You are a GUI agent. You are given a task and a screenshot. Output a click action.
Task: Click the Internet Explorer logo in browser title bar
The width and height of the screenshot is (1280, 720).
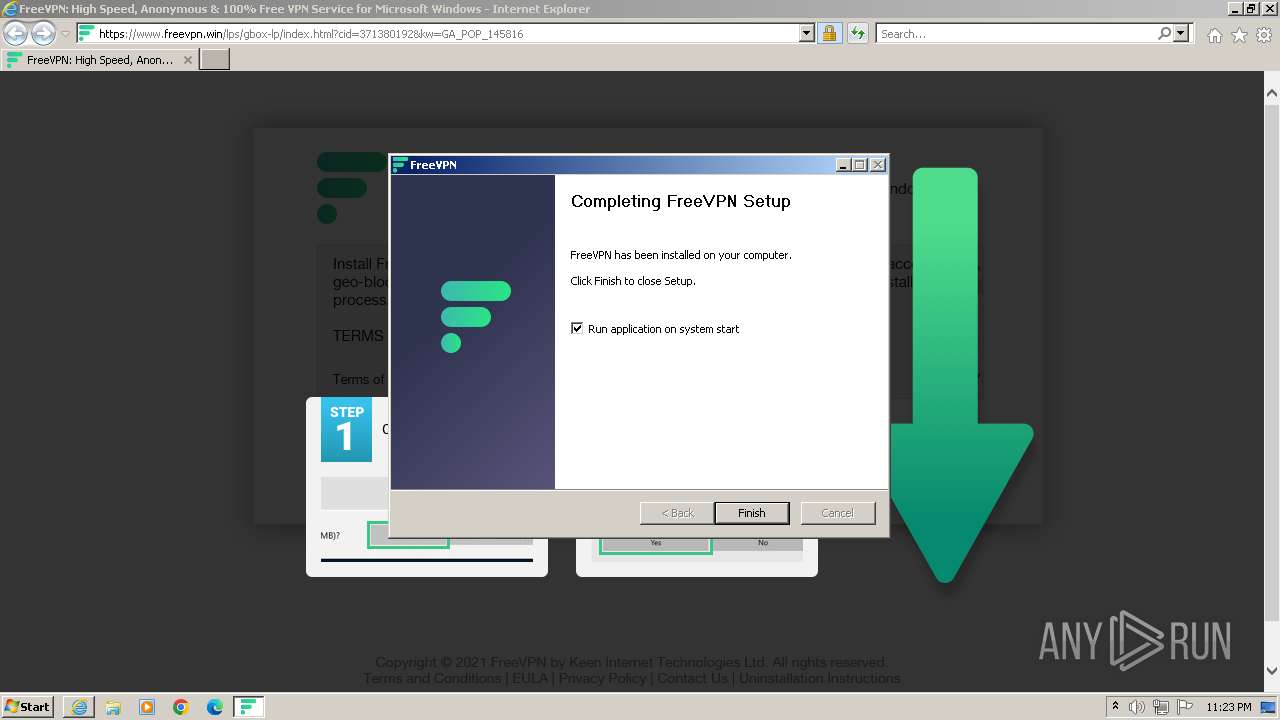[x=10, y=9]
